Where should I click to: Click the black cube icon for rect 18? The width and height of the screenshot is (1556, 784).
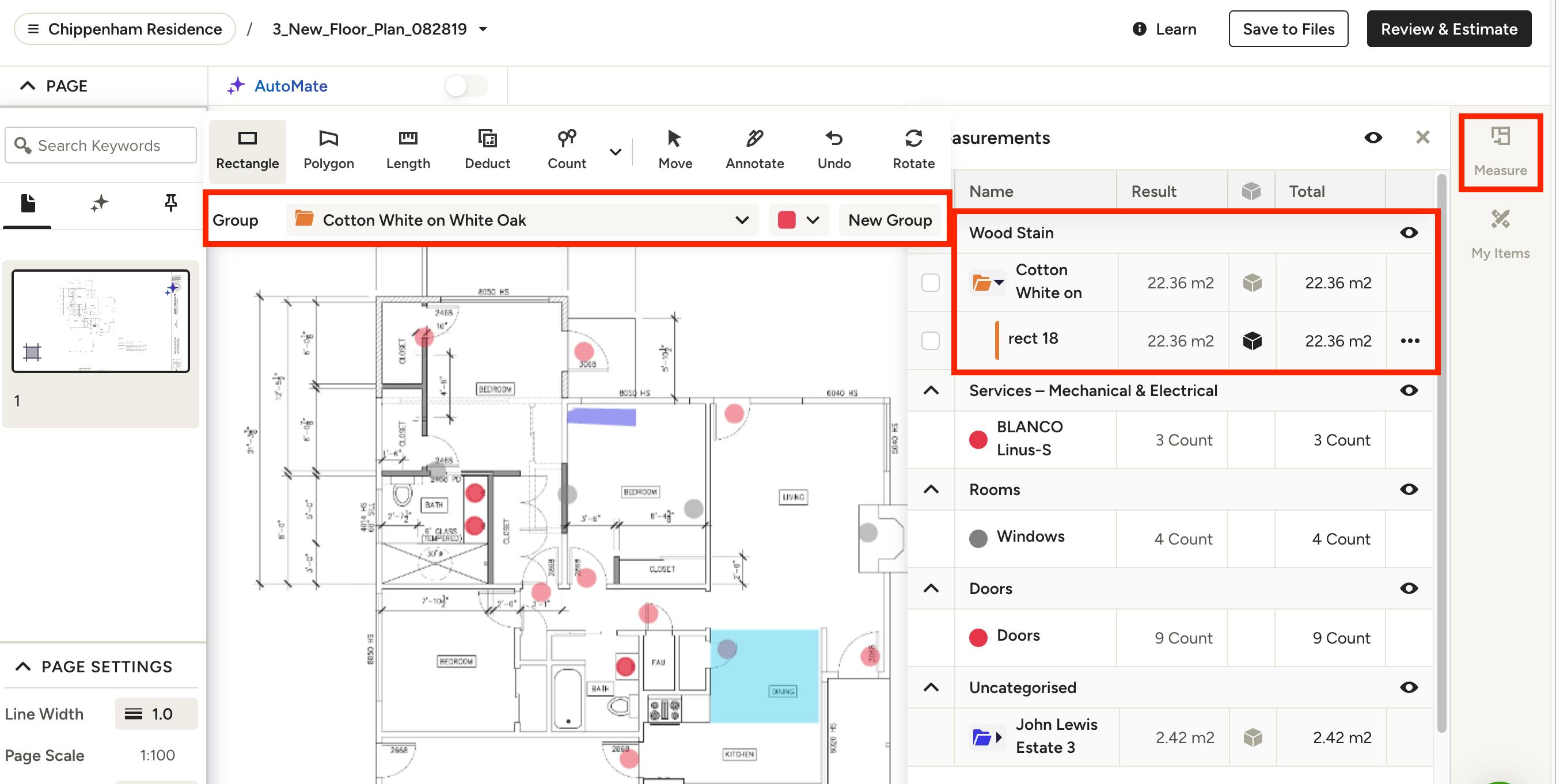pyautogui.click(x=1252, y=341)
